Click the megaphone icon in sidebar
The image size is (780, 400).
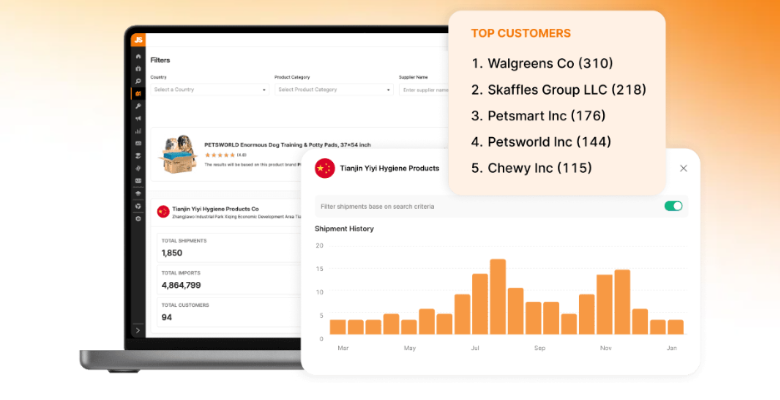tap(138, 118)
